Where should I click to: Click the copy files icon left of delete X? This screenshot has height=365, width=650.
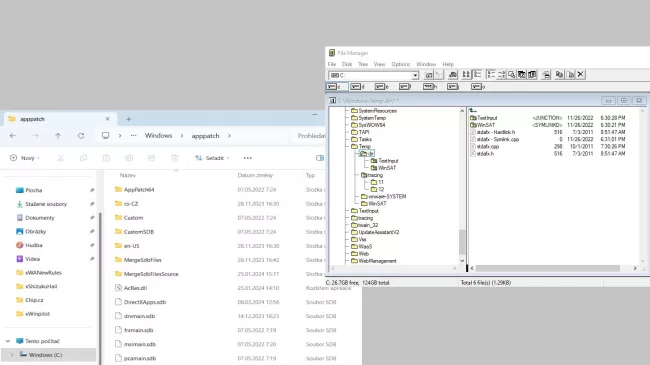point(559,75)
